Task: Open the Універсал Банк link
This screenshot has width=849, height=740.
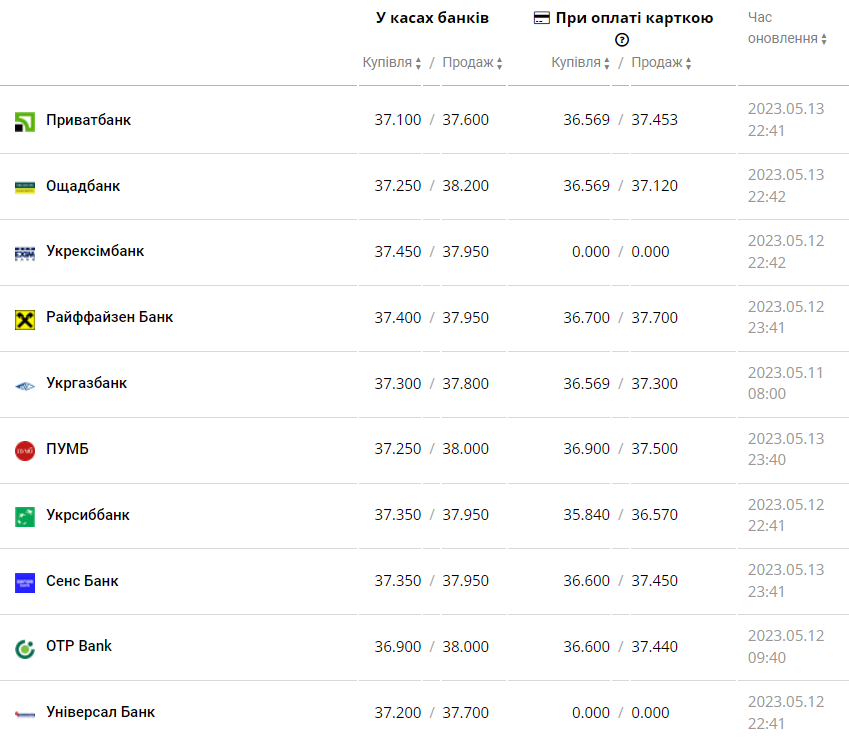Action: pyautogui.click(x=100, y=712)
